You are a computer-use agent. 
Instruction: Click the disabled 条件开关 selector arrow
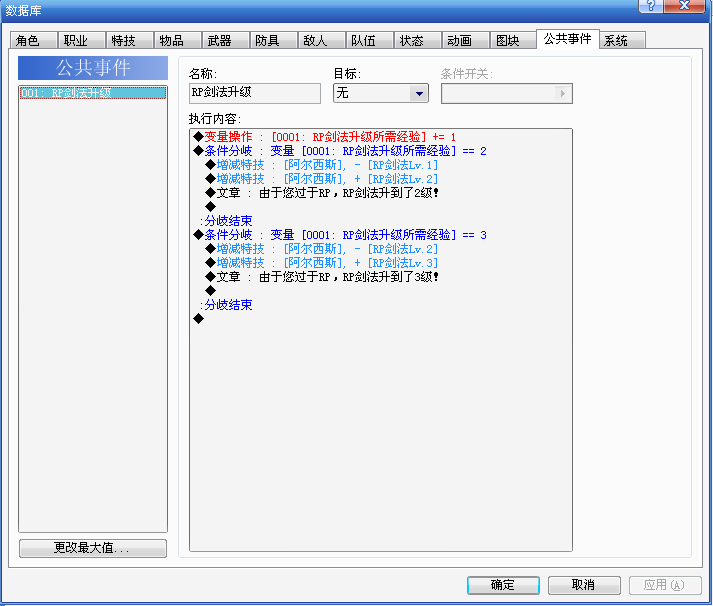(x=562, y=93)
